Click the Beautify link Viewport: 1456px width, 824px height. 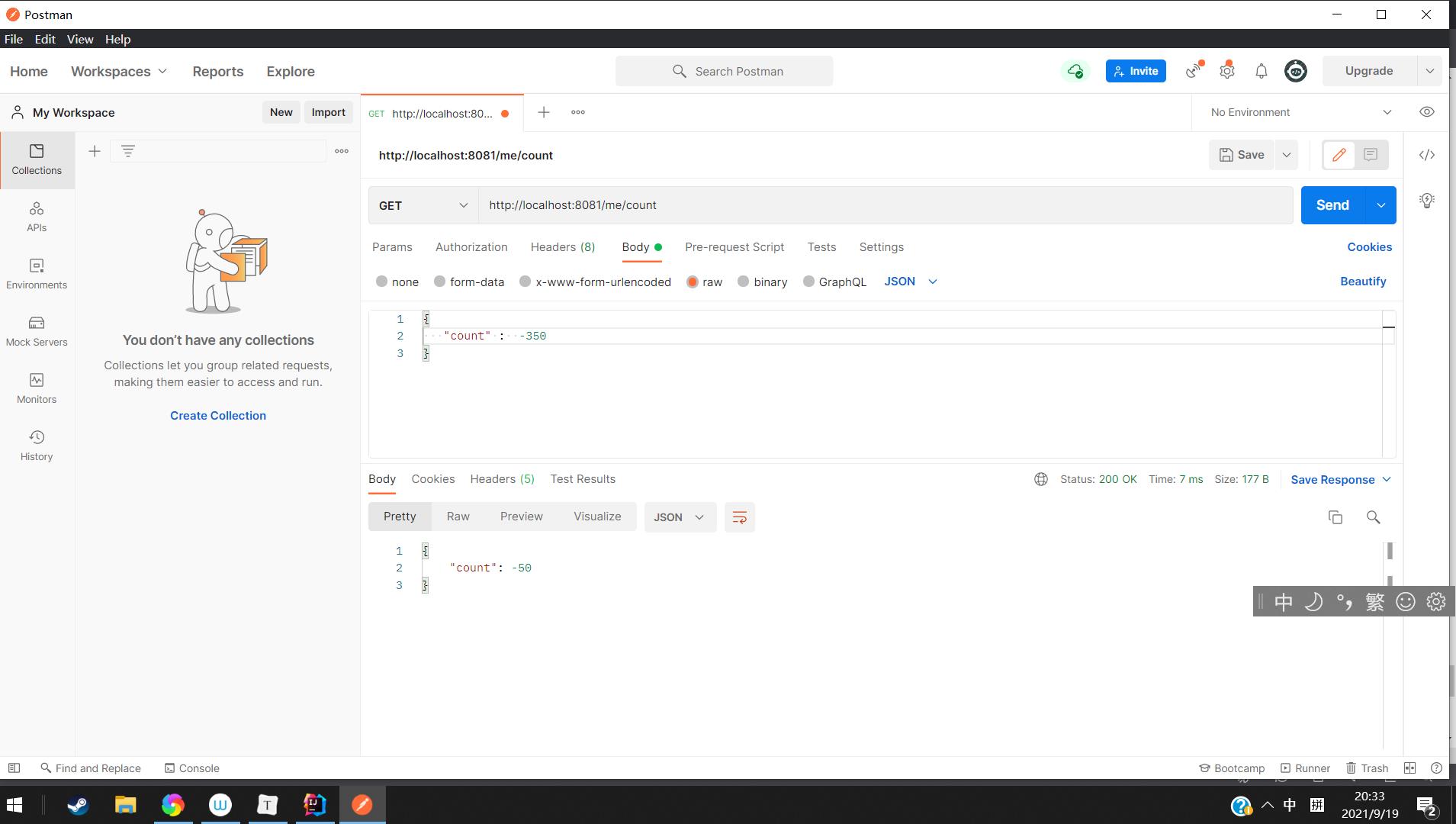tap(1363, 282)
